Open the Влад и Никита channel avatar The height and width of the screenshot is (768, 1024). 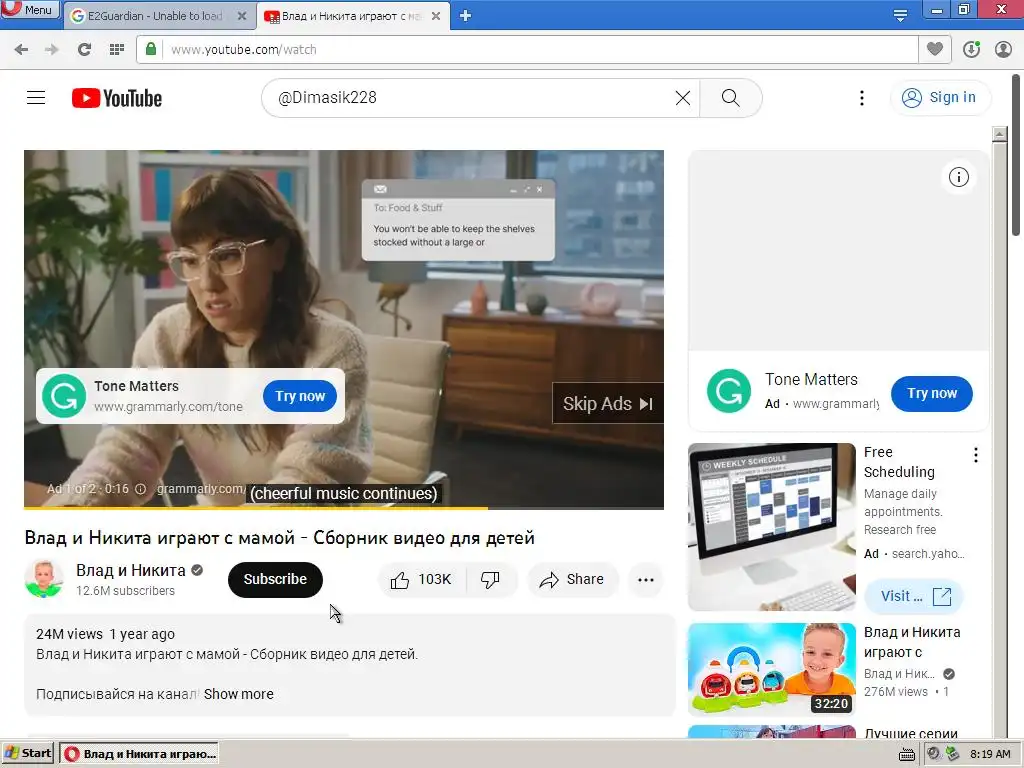point(44,579)
